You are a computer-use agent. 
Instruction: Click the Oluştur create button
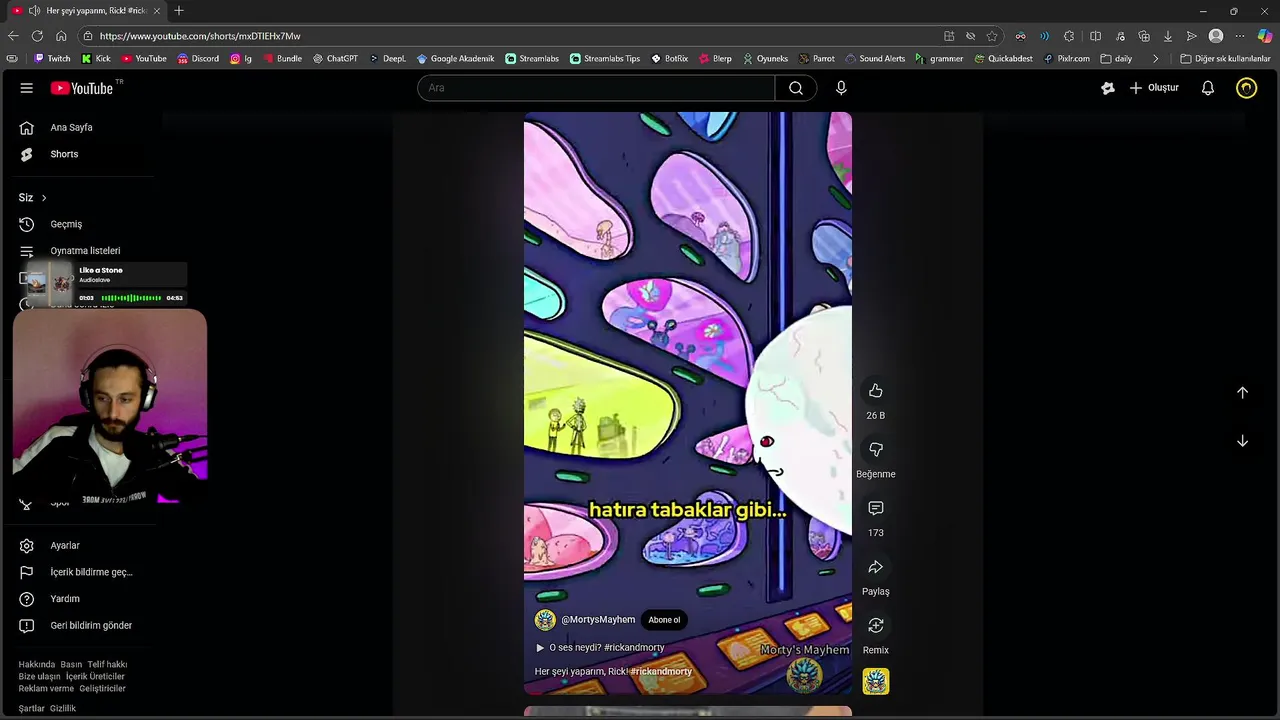click(x=1154, y=88)
